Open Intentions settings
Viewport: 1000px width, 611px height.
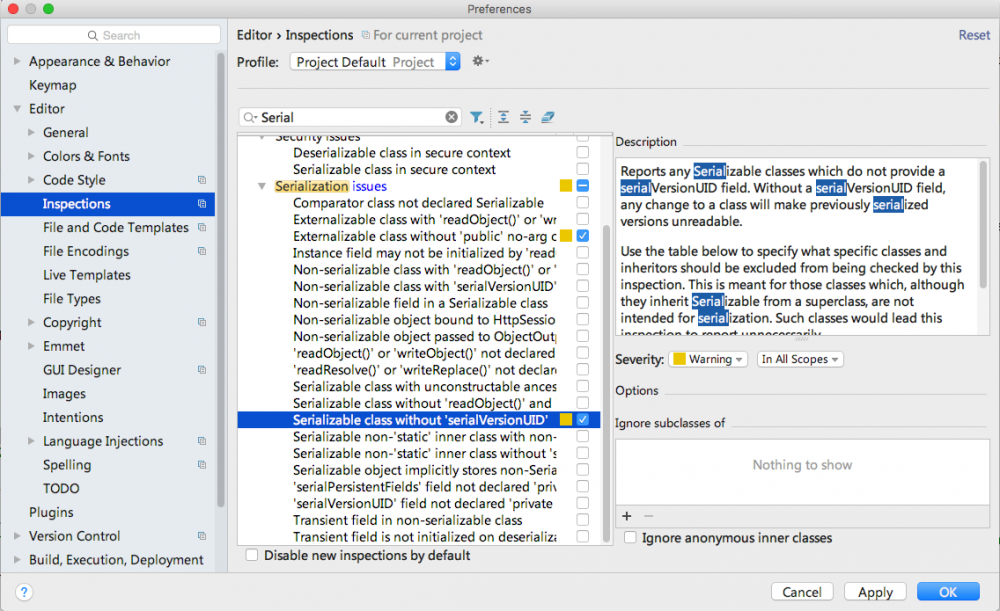(73, 417)
